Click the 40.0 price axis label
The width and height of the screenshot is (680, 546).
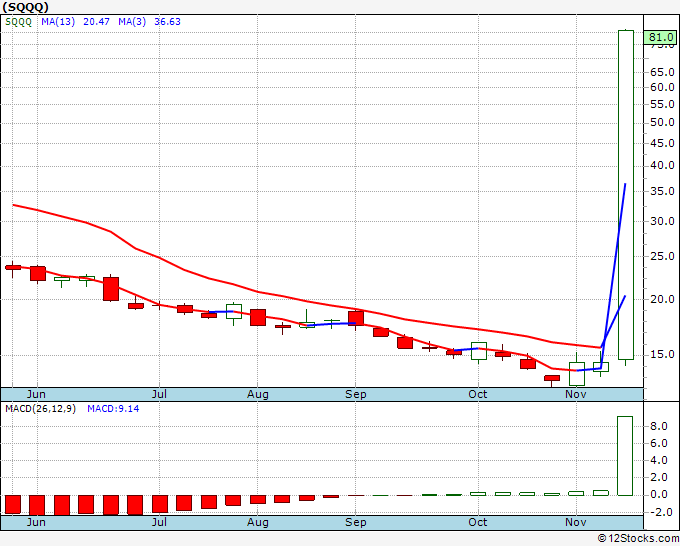point(662,165)
